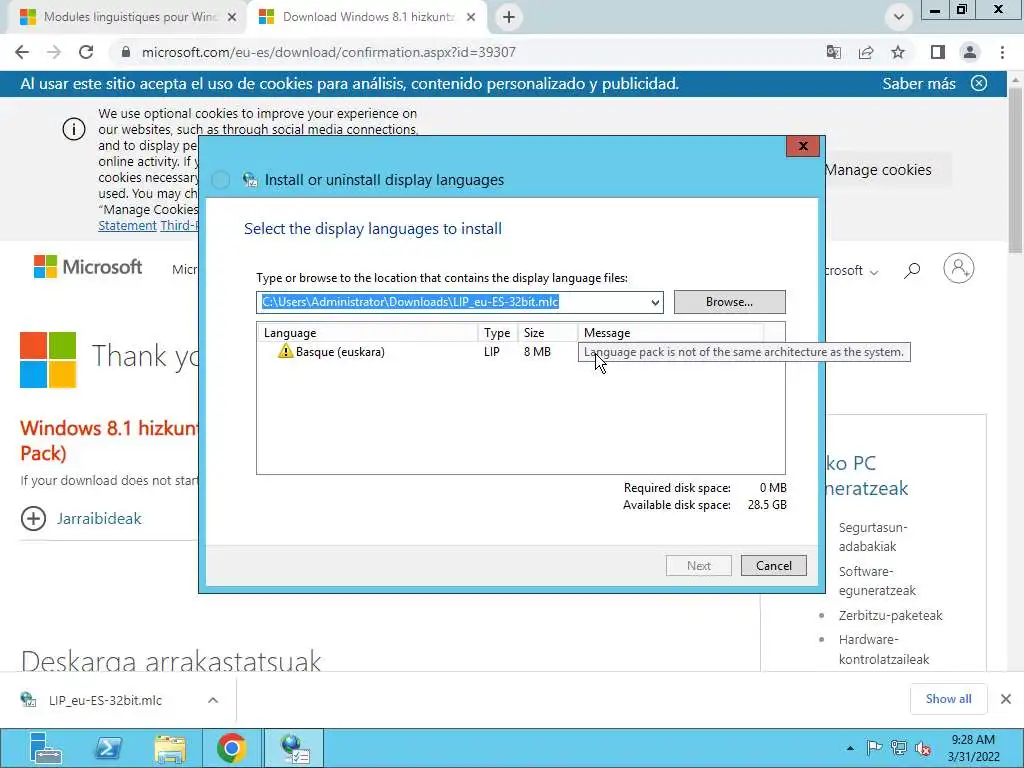Screen dimensions: 1024x768
Task: Dismiss the blue cookie notice banner
Action: pyautogui.click(x=978, y=83)
